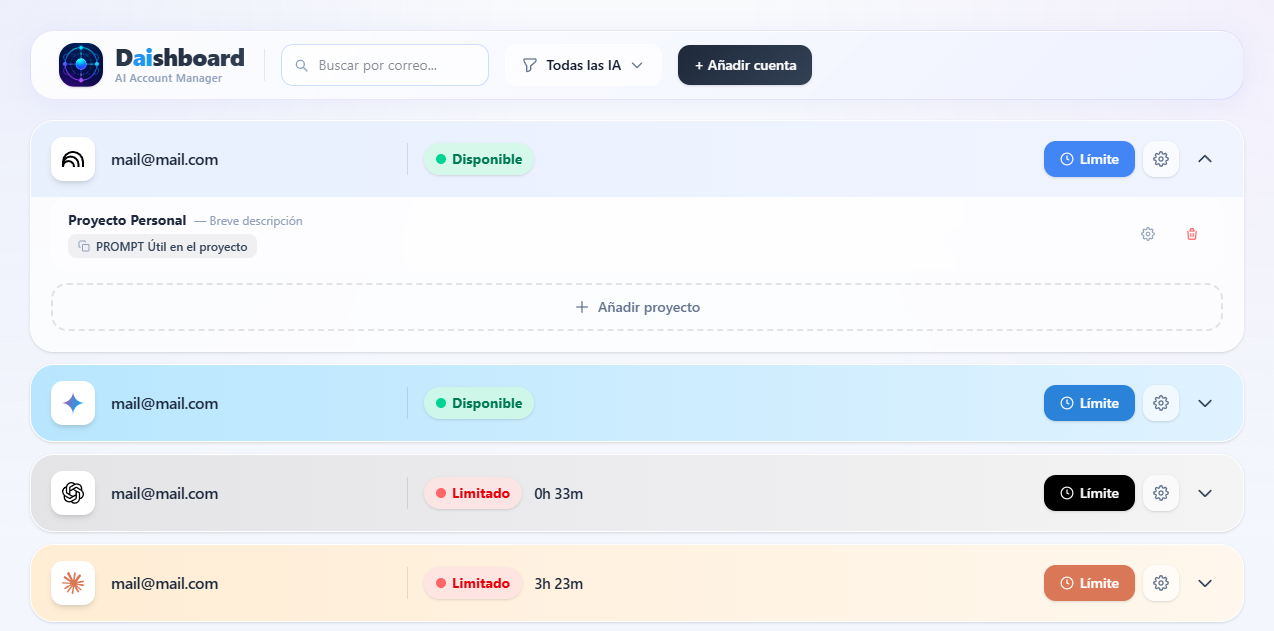
Task: Focus the Buscar por correo search field
Action: click(x=385, y=65)
